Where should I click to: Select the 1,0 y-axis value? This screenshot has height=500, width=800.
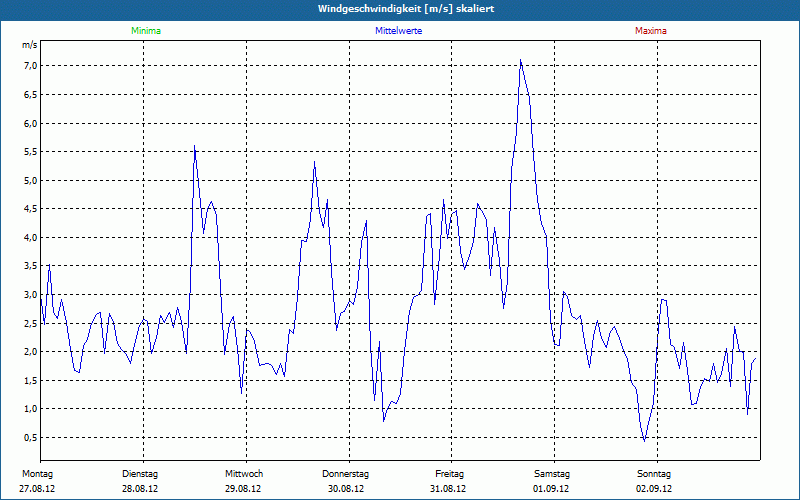click(x=31, y=409)
